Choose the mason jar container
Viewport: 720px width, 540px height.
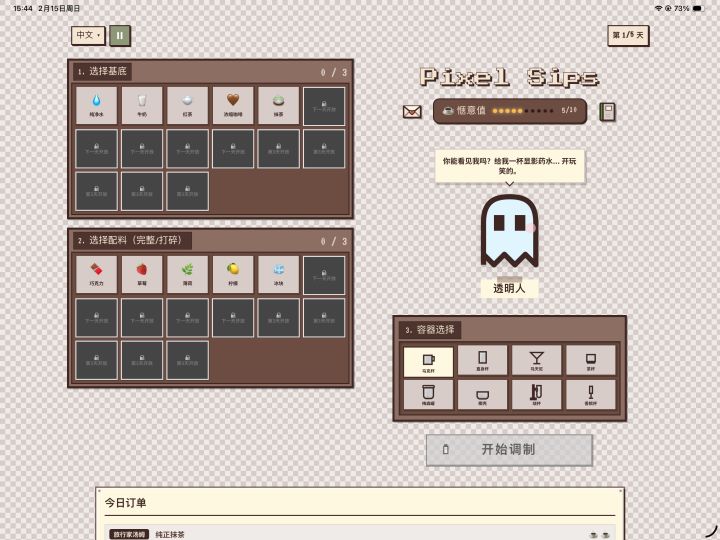coord(428,394)
